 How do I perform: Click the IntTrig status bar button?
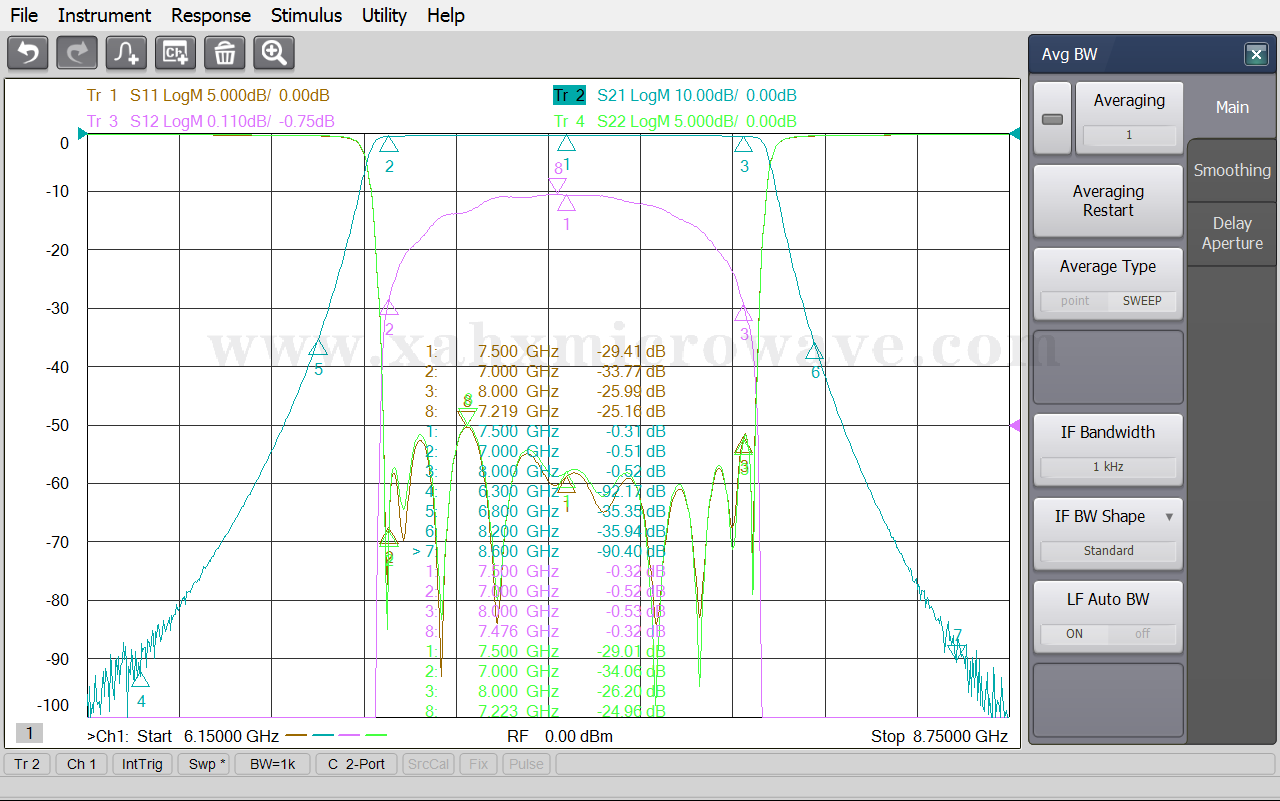(142, 764)
